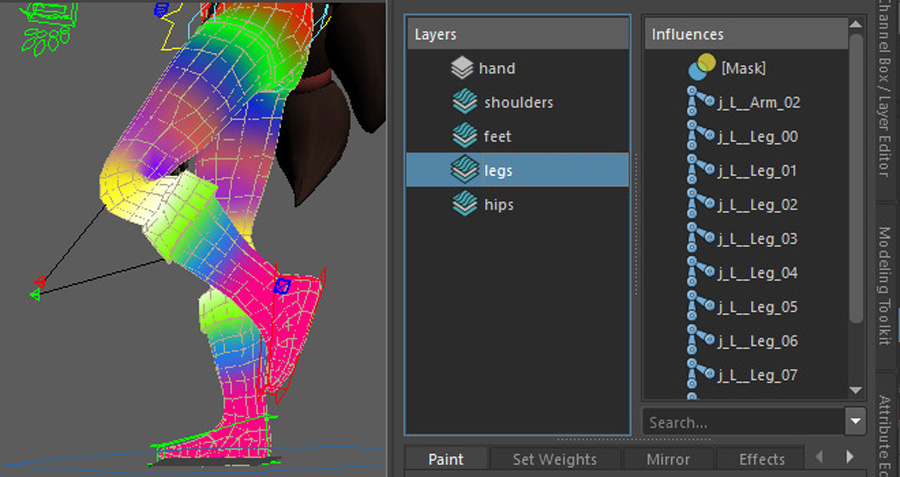Image resolution: width=900 pixels, height=477 pixels.
Task: Click joint icon beside j_L__Leg_07
Action: (699, 375)
